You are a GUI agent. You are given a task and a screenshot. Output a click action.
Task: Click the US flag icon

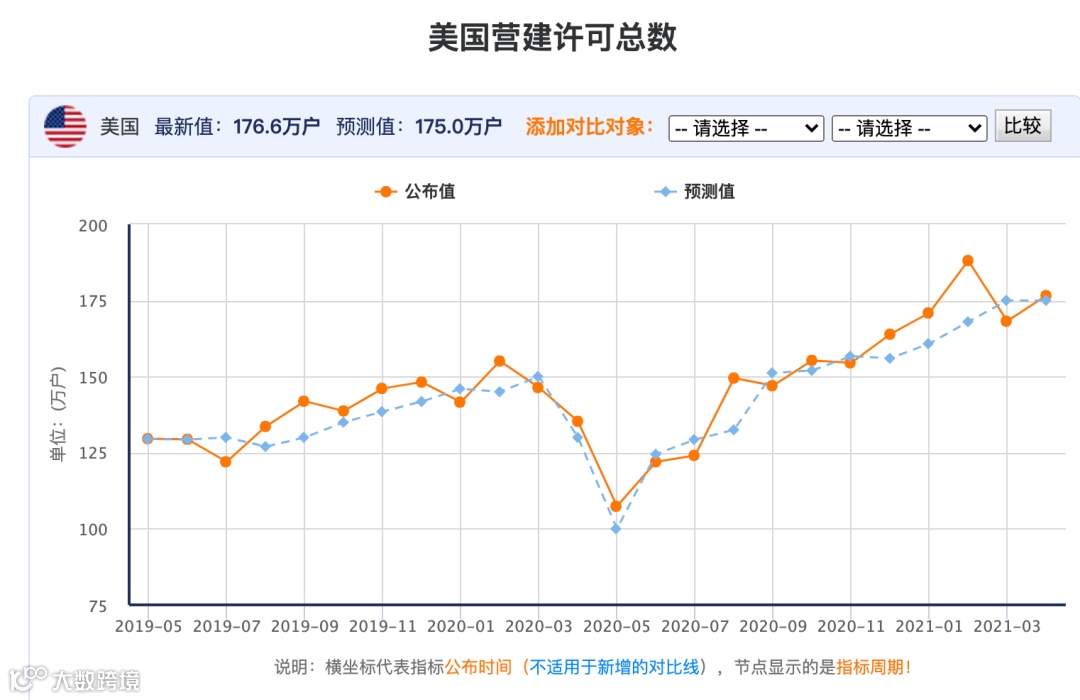tap(66, 126)
